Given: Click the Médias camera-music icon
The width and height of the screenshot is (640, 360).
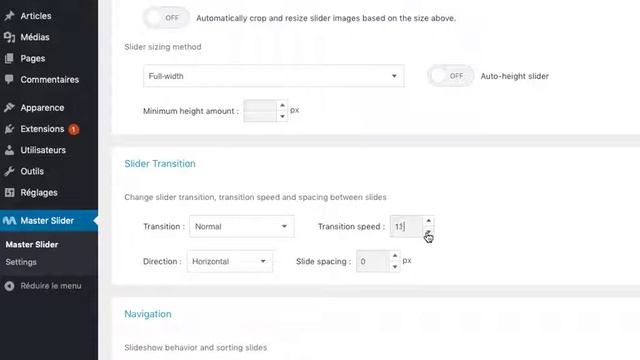Looking at the screenshot, I should coord(9,37).
